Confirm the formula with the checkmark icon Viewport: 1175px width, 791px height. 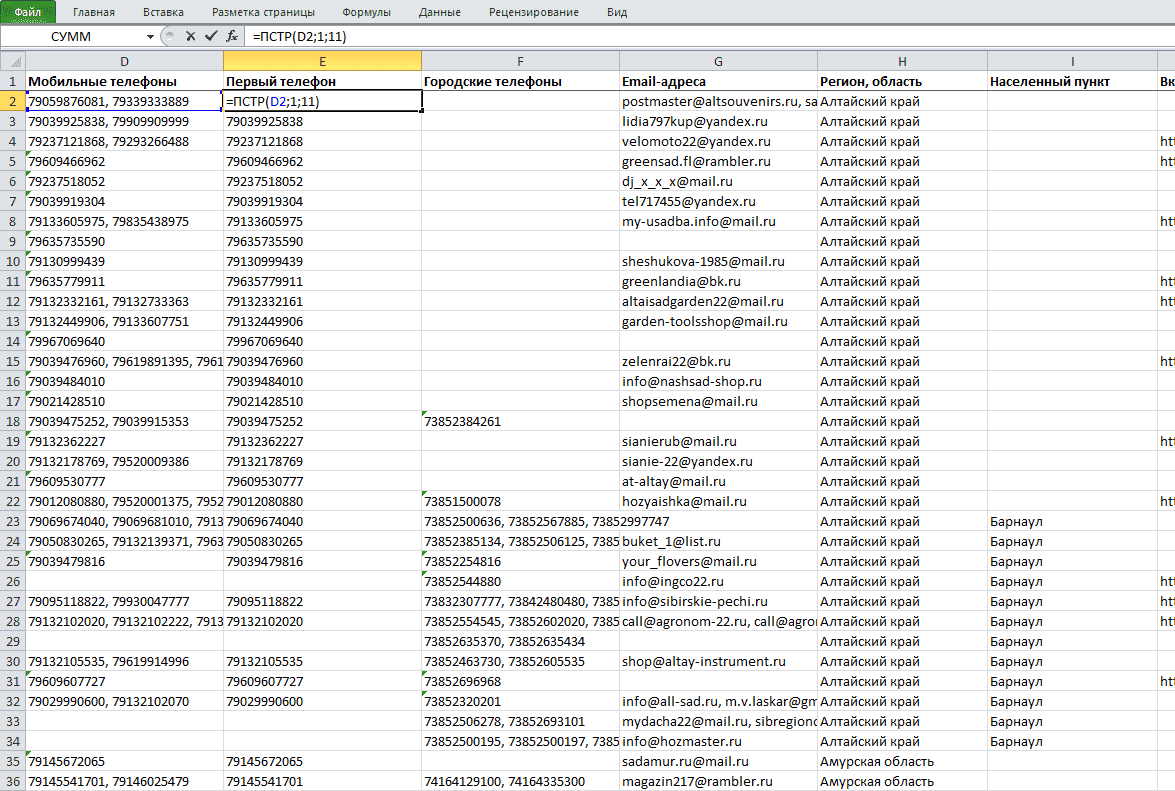[x=211, y=36]
